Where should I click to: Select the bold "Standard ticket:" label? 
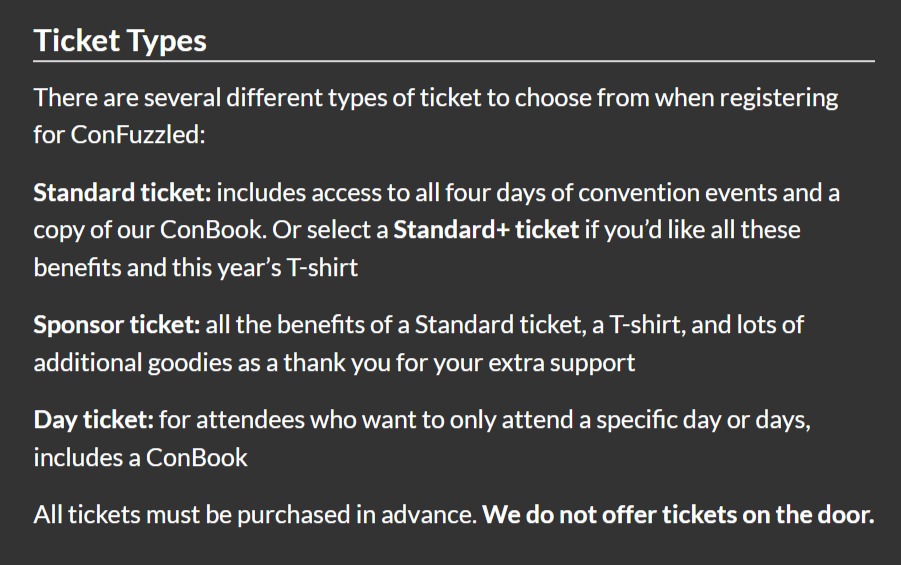[x=122, y=192]
